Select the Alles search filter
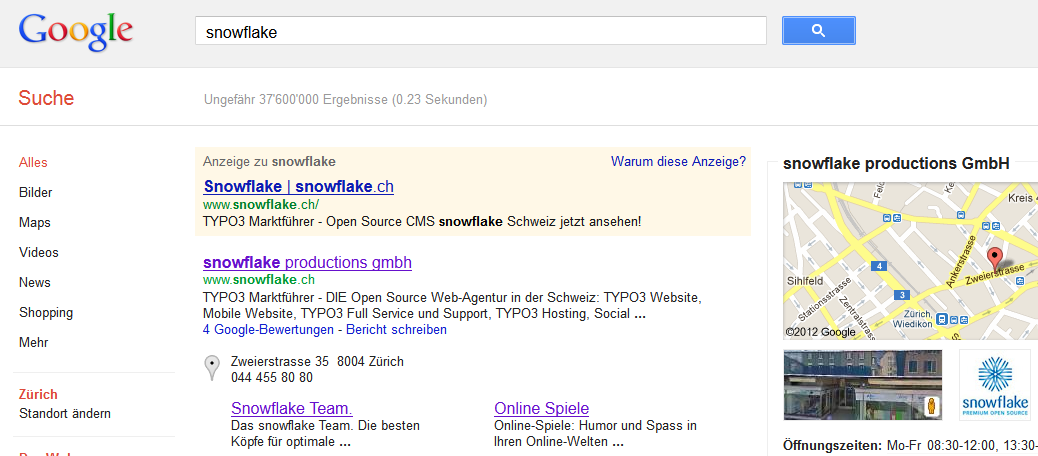This screenshot has height=456, width=1038. pos(33,162)
